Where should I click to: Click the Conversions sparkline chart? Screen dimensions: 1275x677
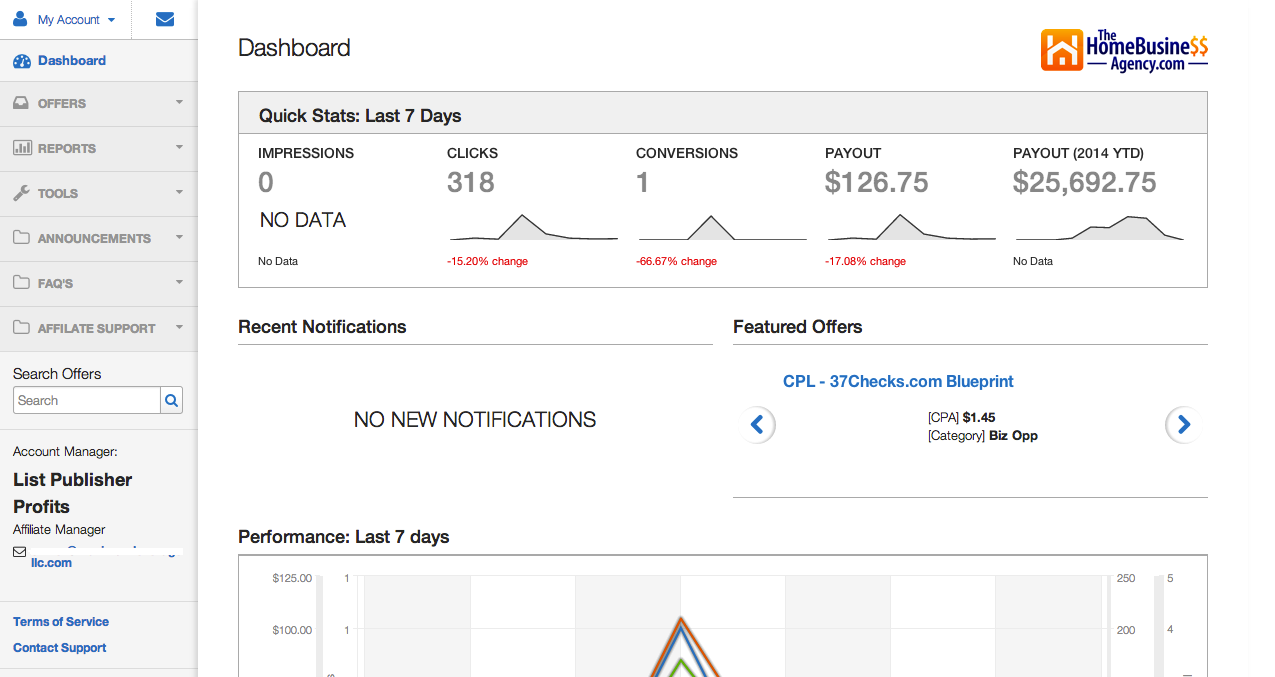(723, 227)
